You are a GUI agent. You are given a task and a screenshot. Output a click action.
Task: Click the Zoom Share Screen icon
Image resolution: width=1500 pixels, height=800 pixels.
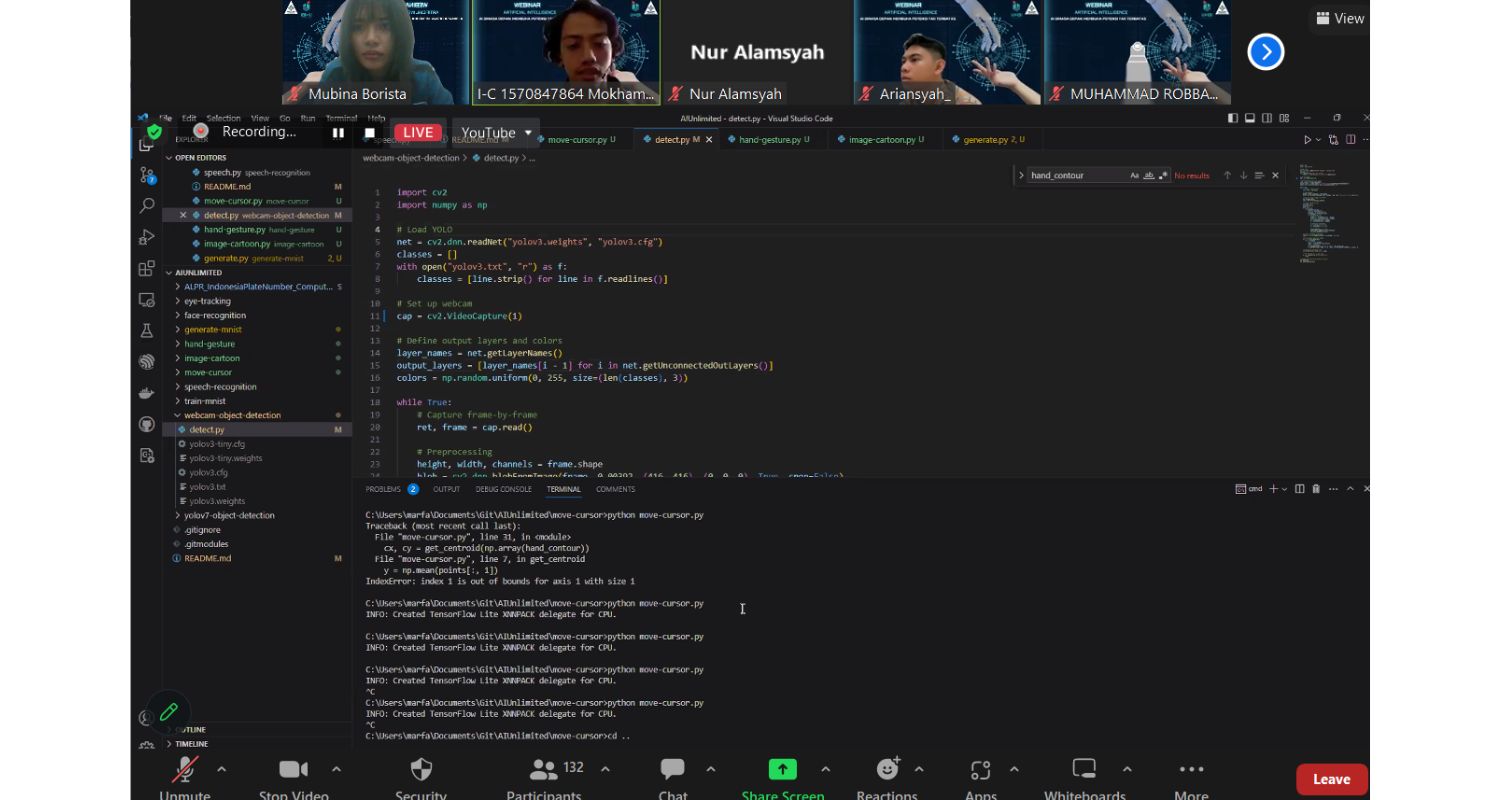(x=782, y=769)
